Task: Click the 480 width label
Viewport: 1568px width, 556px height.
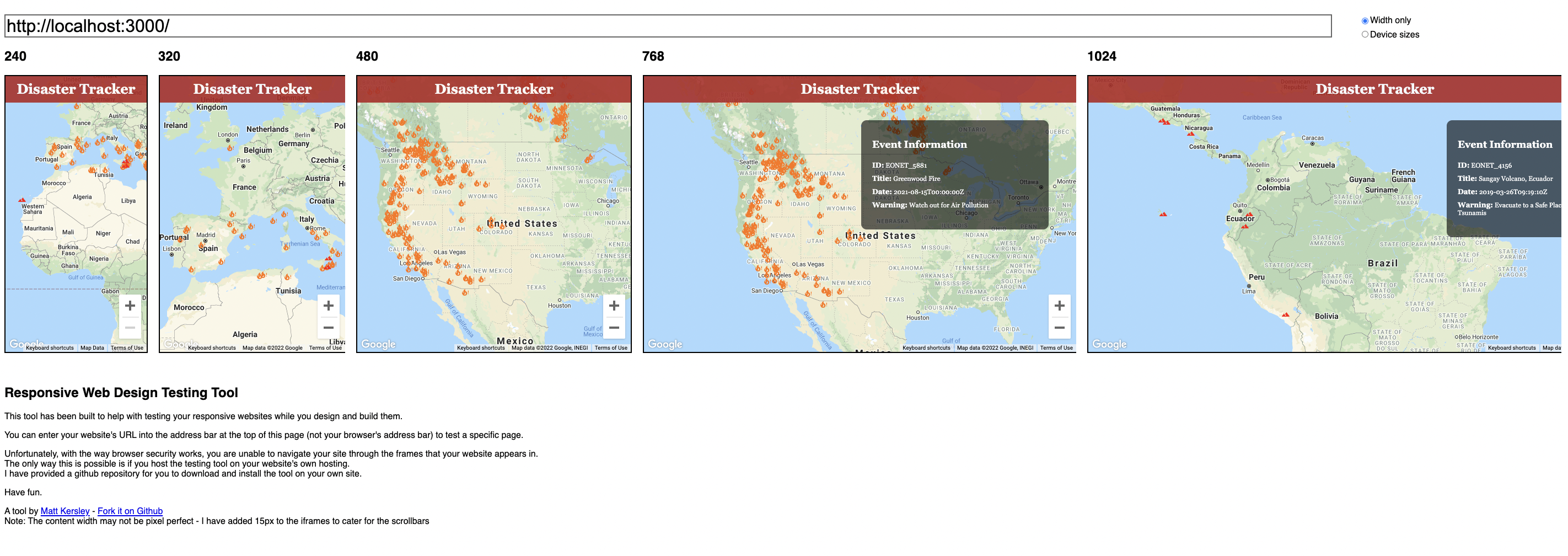Action: pyautogui.click(x=367, y=56)
